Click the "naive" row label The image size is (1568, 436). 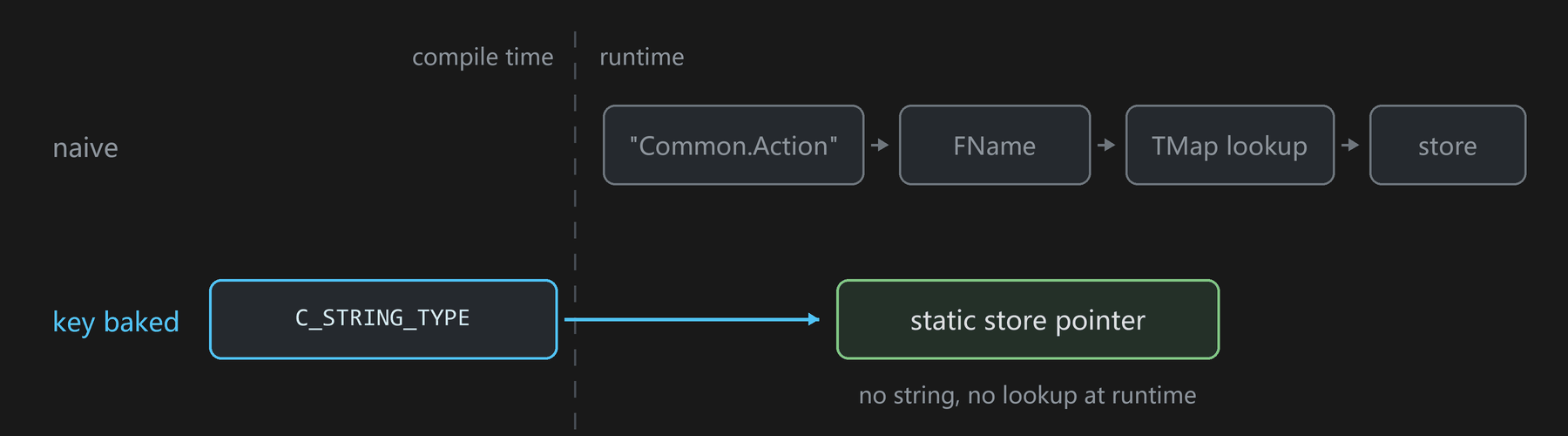(85, 147)
